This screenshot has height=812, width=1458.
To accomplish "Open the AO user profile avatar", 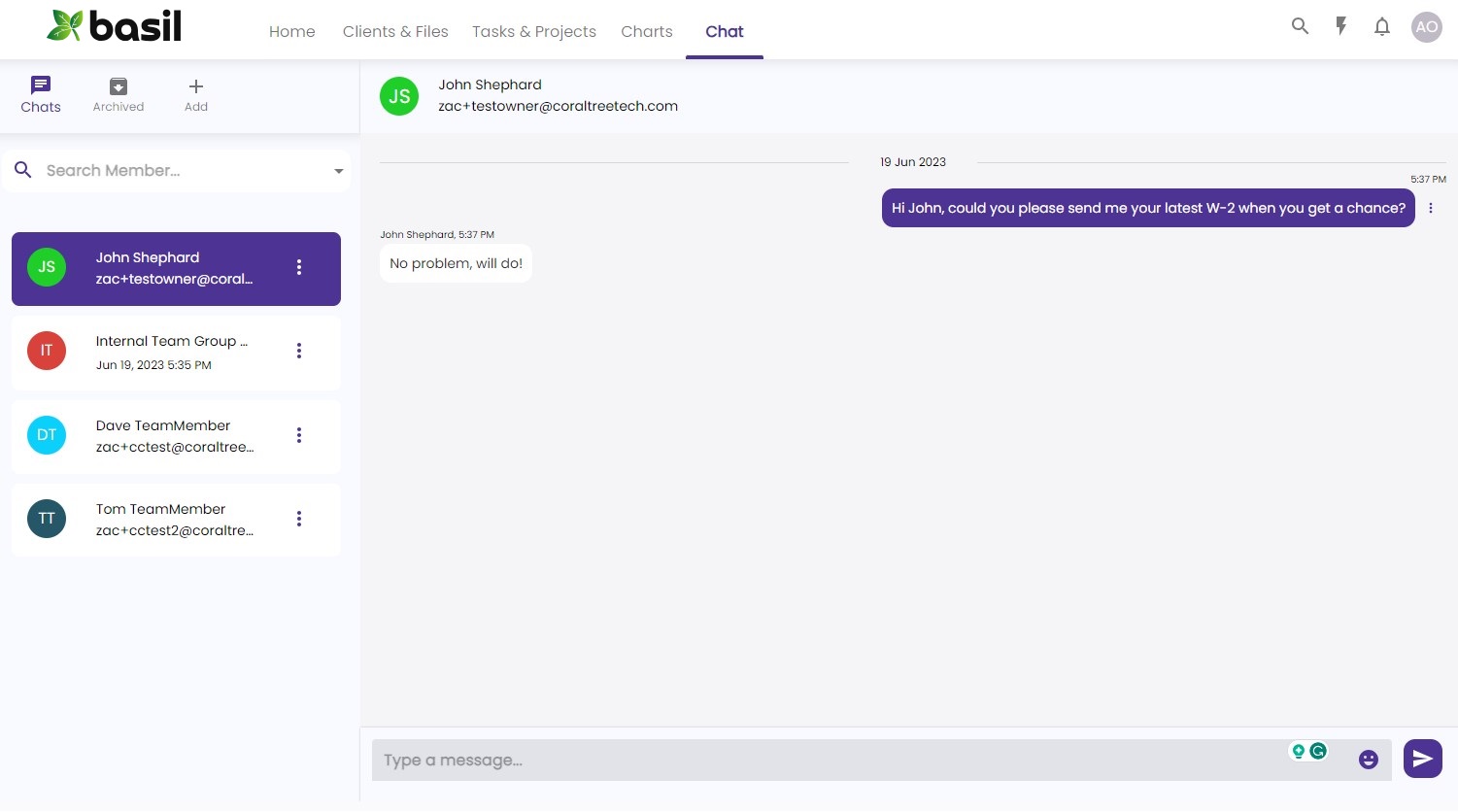I will (x=1426, y=27).
